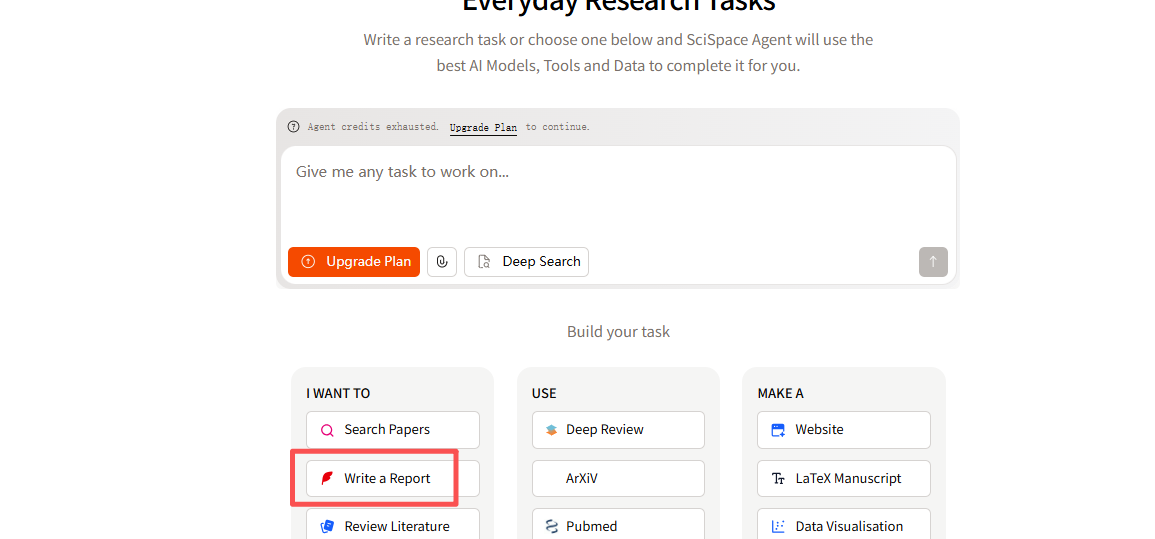Click the blue Review Literature icon
Viewport: 1155px width, 539px height.
pos(327,526)
